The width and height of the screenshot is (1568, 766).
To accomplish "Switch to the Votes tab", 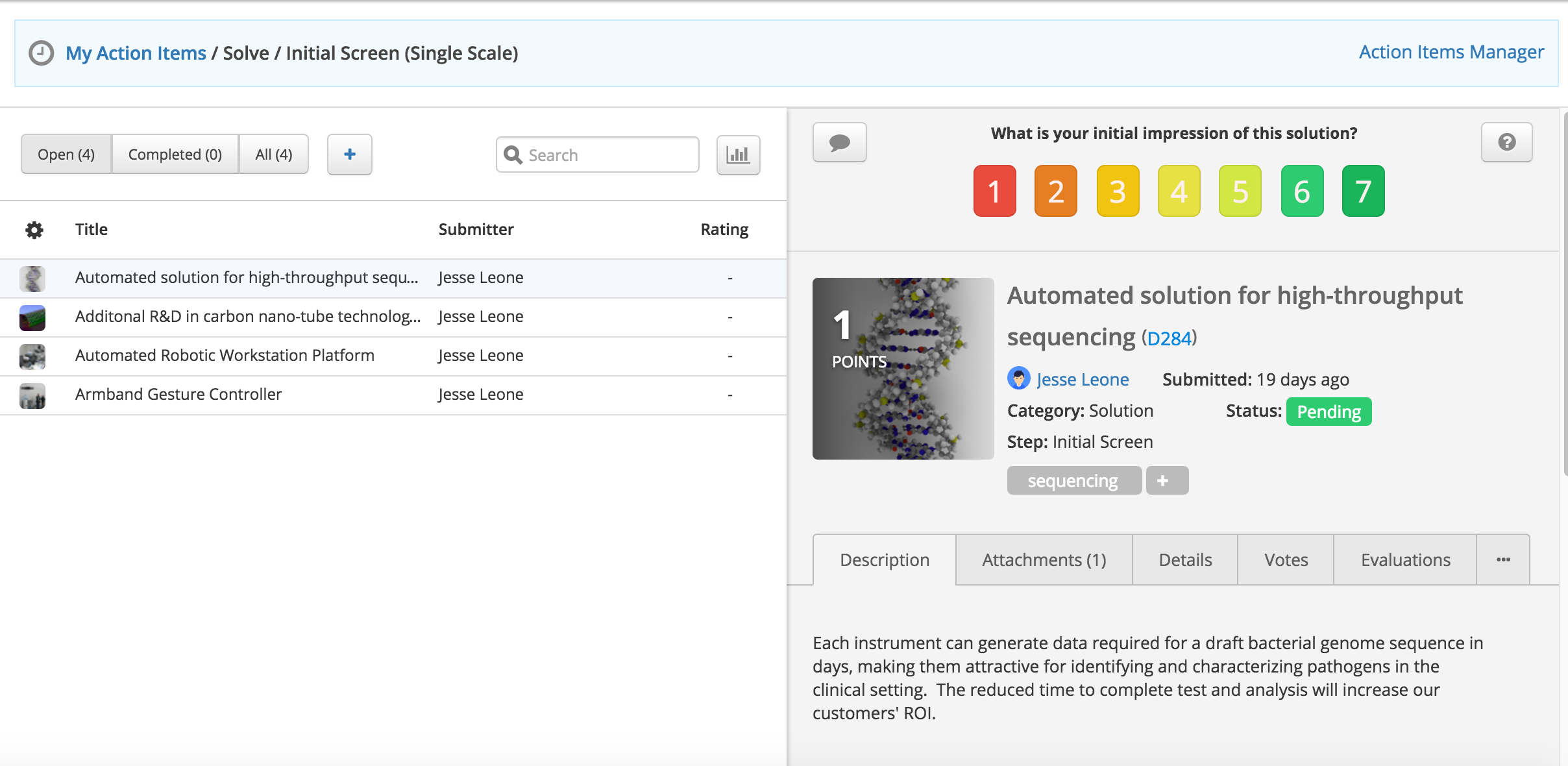I will click(1286, 560).
